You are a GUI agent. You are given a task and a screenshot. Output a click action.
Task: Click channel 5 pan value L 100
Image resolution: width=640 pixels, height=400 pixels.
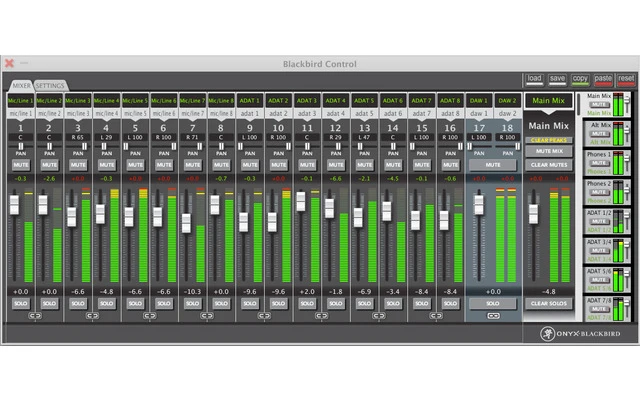(135, 138)
